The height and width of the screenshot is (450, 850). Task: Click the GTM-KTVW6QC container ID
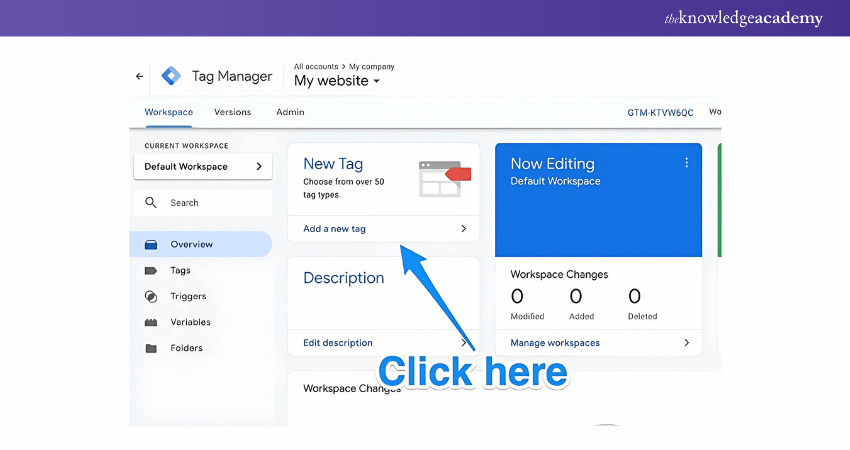click(660, 113)
